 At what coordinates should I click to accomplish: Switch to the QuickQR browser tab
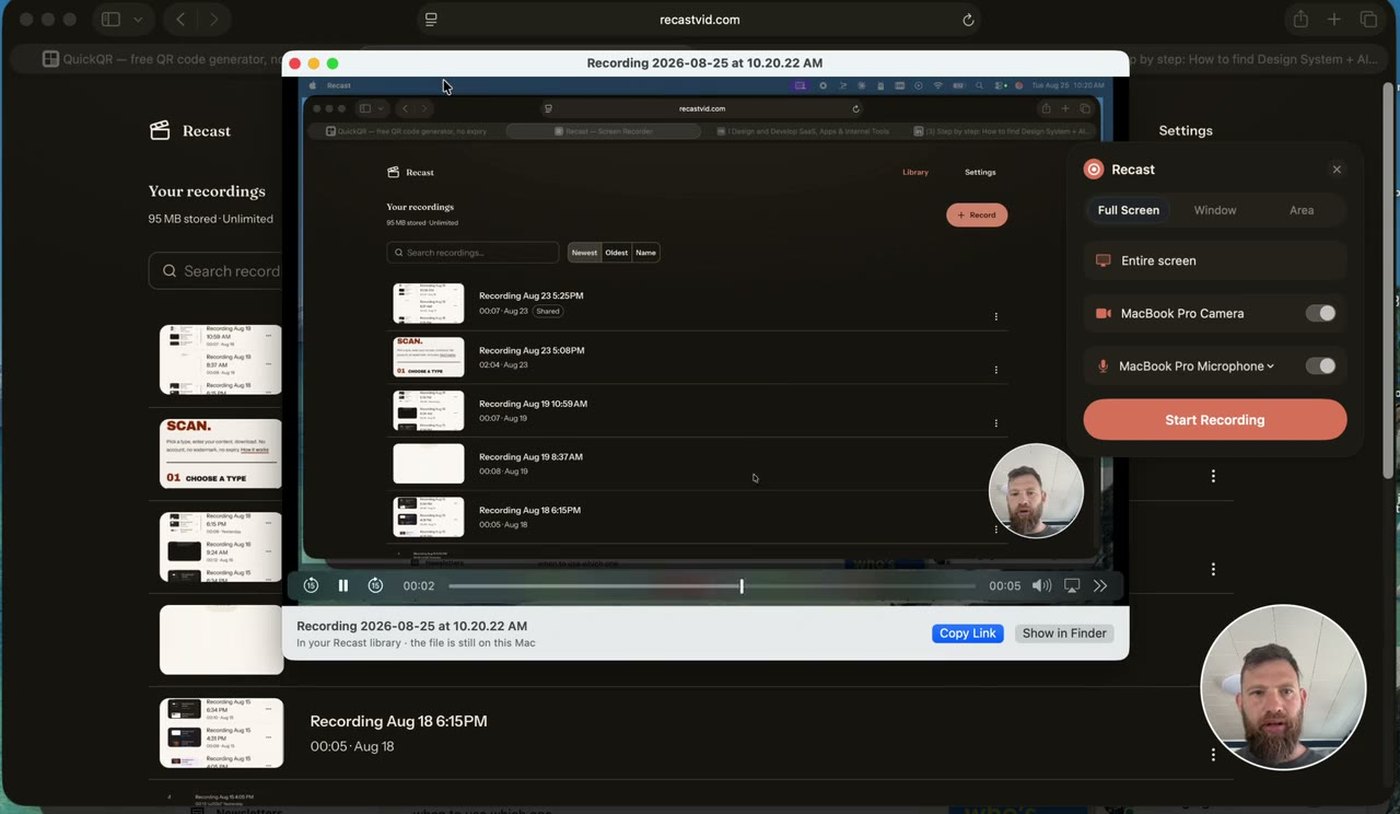point(162,59)
